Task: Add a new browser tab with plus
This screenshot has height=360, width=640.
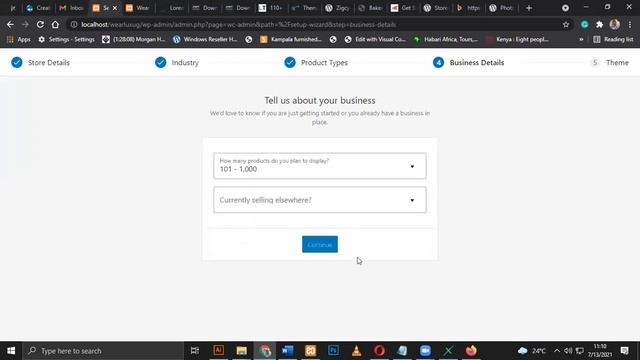Action: click(x=529, y=8)
